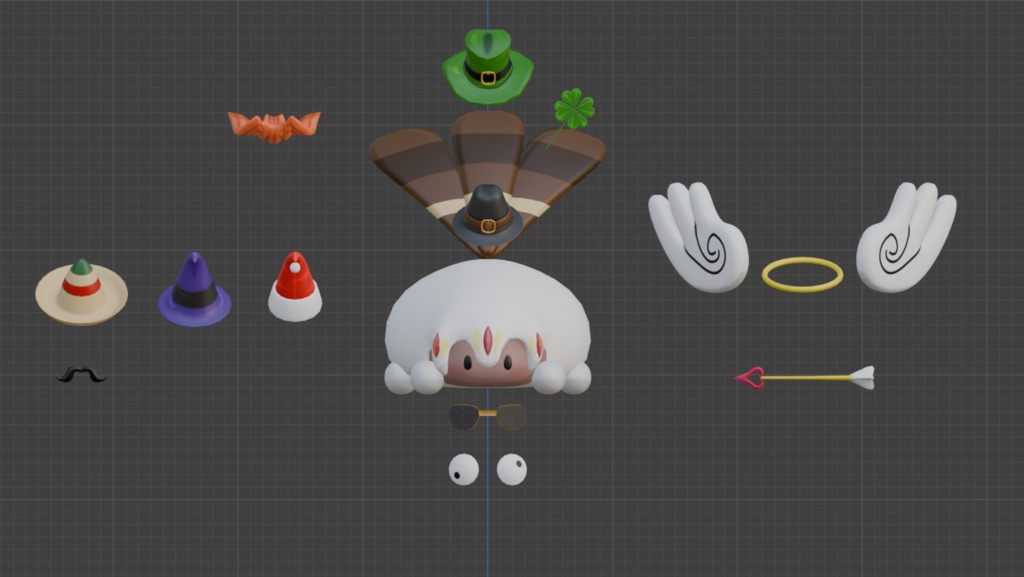1024x577 pixels.
Task: Select the aviator sunglasses object
Action: [x=488, y=417]
